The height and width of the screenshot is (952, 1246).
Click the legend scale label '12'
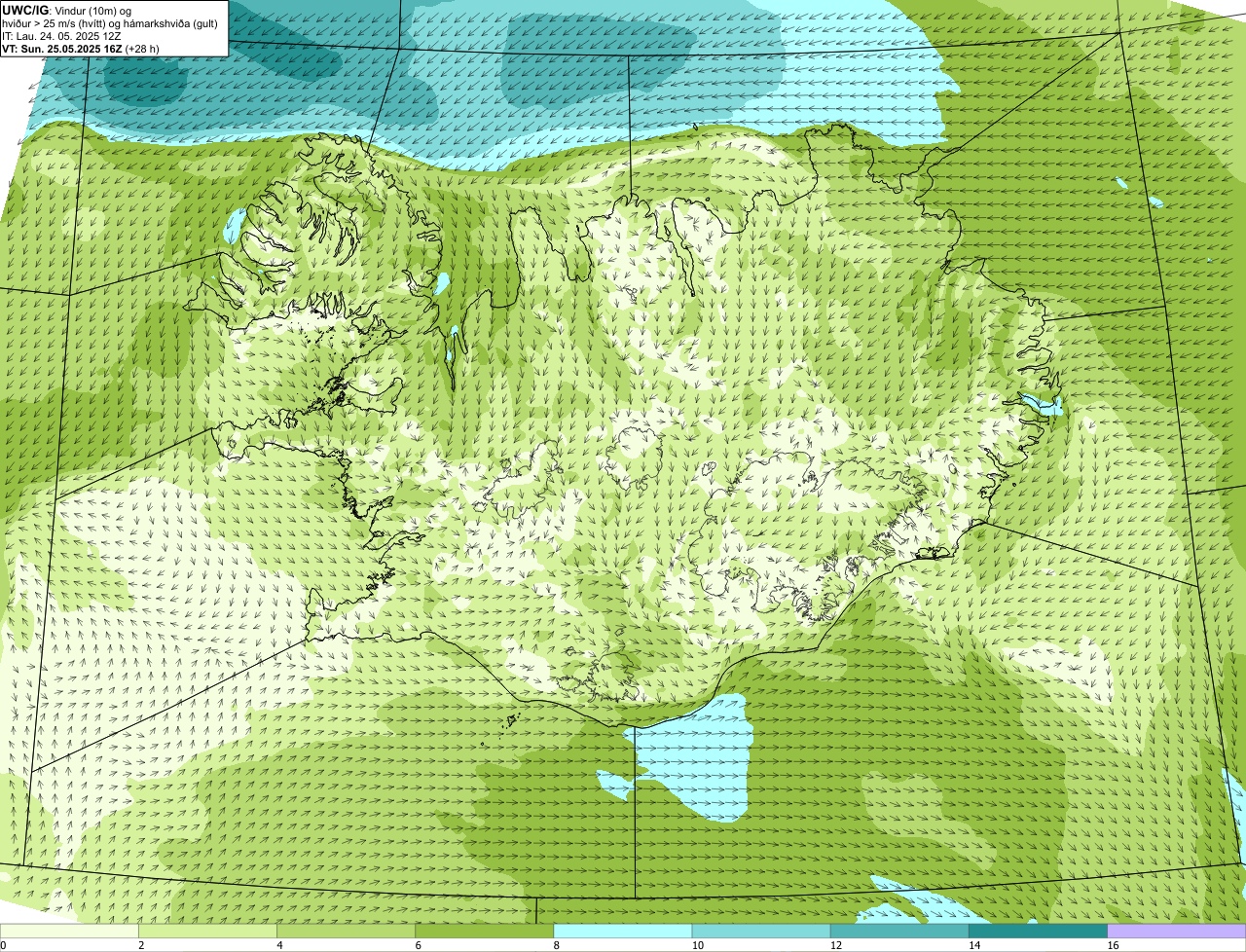pos(835,945)
